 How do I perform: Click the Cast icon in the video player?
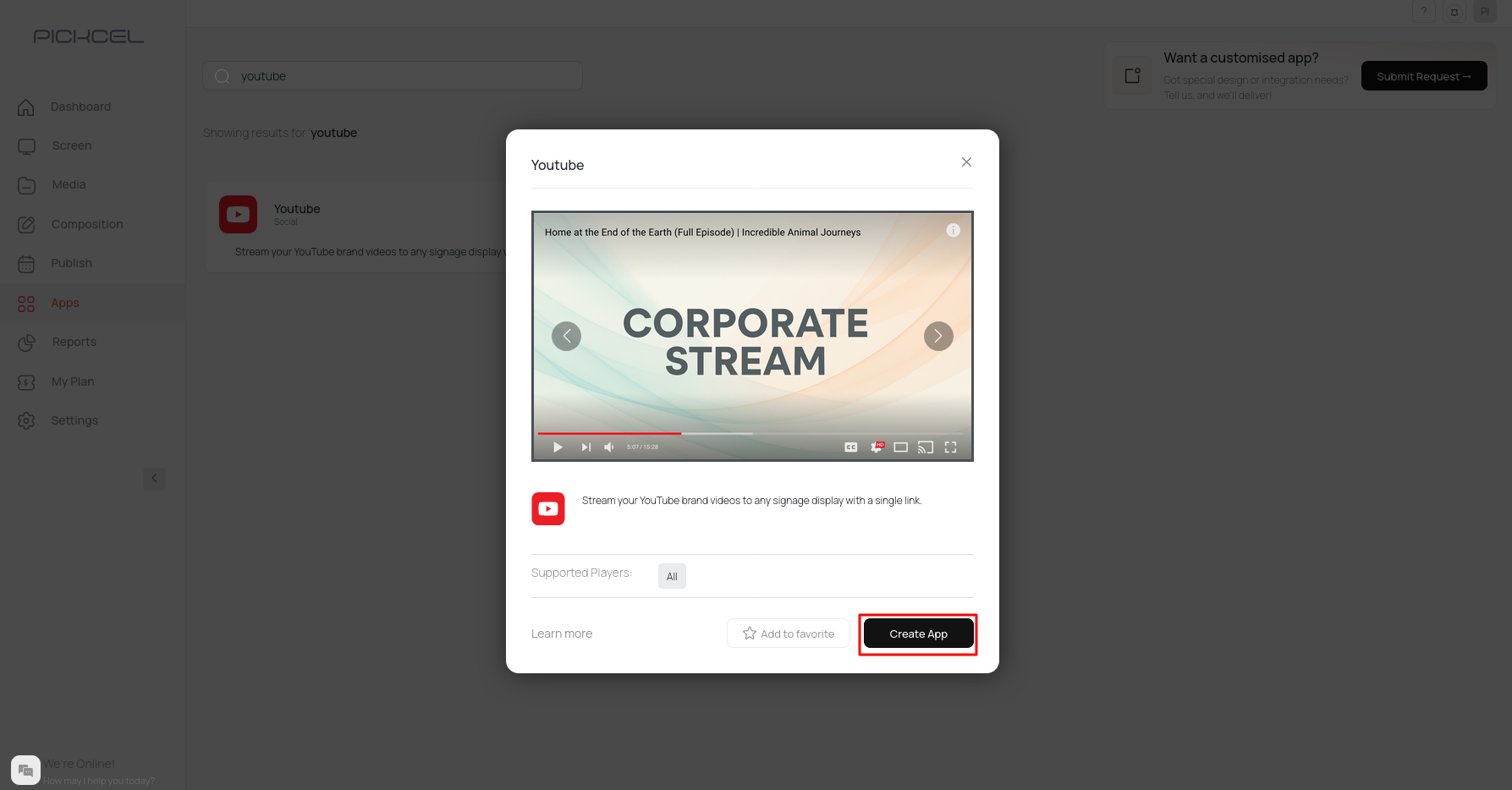(925, 447)
